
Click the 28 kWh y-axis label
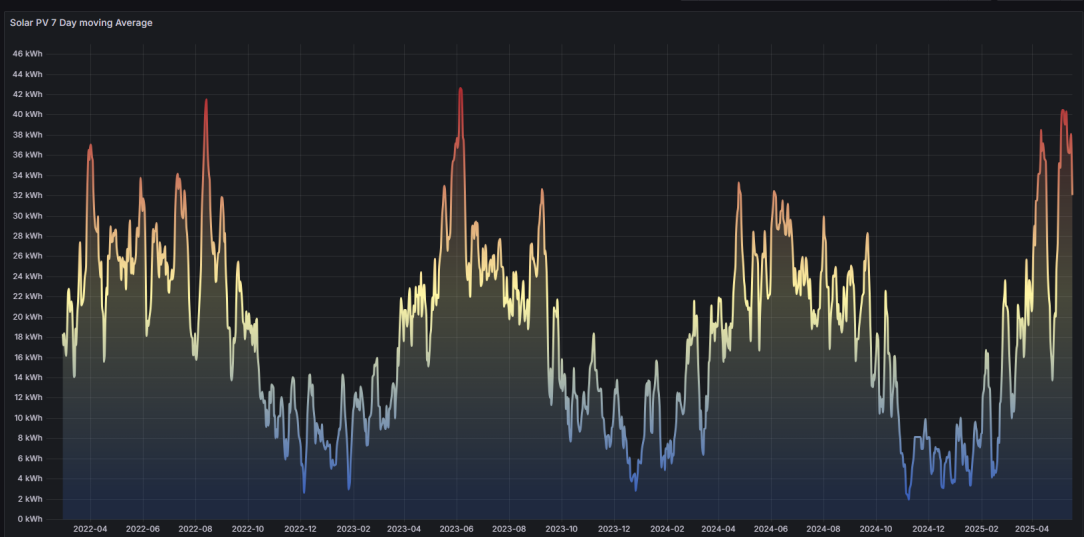(28, 236)
